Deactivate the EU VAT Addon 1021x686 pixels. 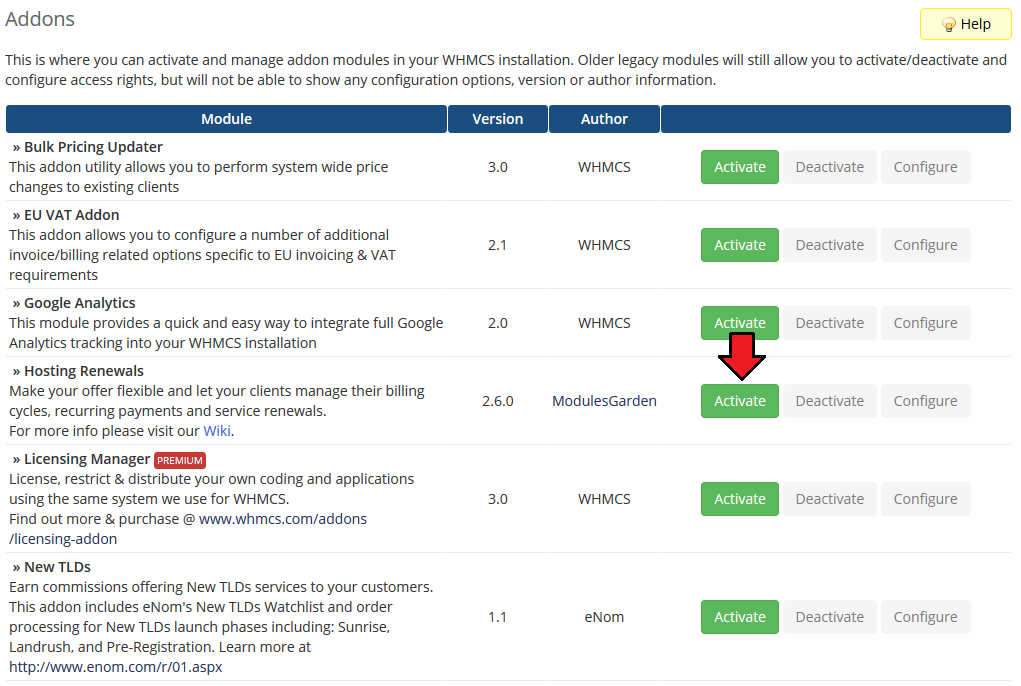(x=830, y=245)
